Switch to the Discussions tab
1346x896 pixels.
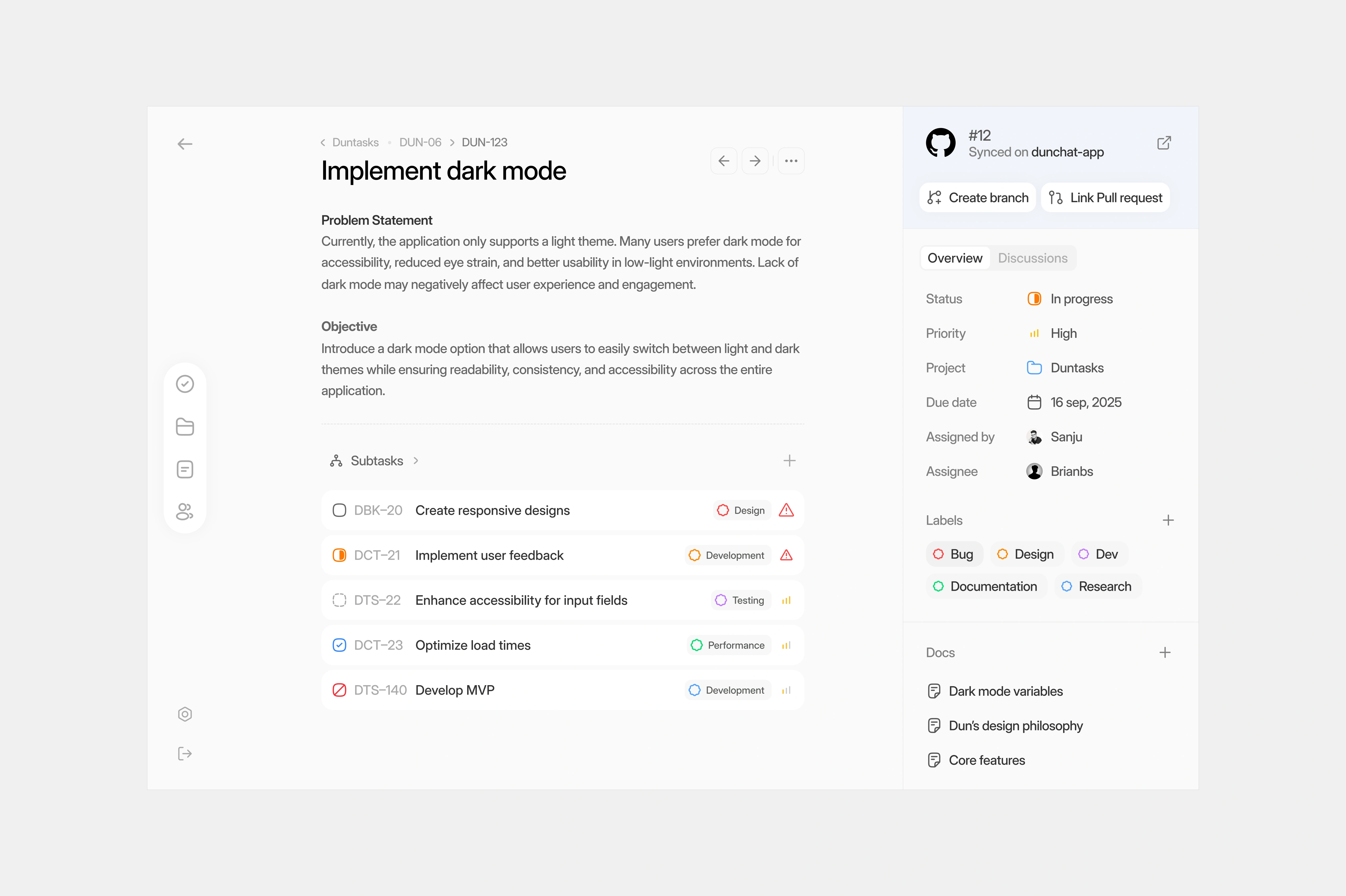click(x=1032, y=258)
